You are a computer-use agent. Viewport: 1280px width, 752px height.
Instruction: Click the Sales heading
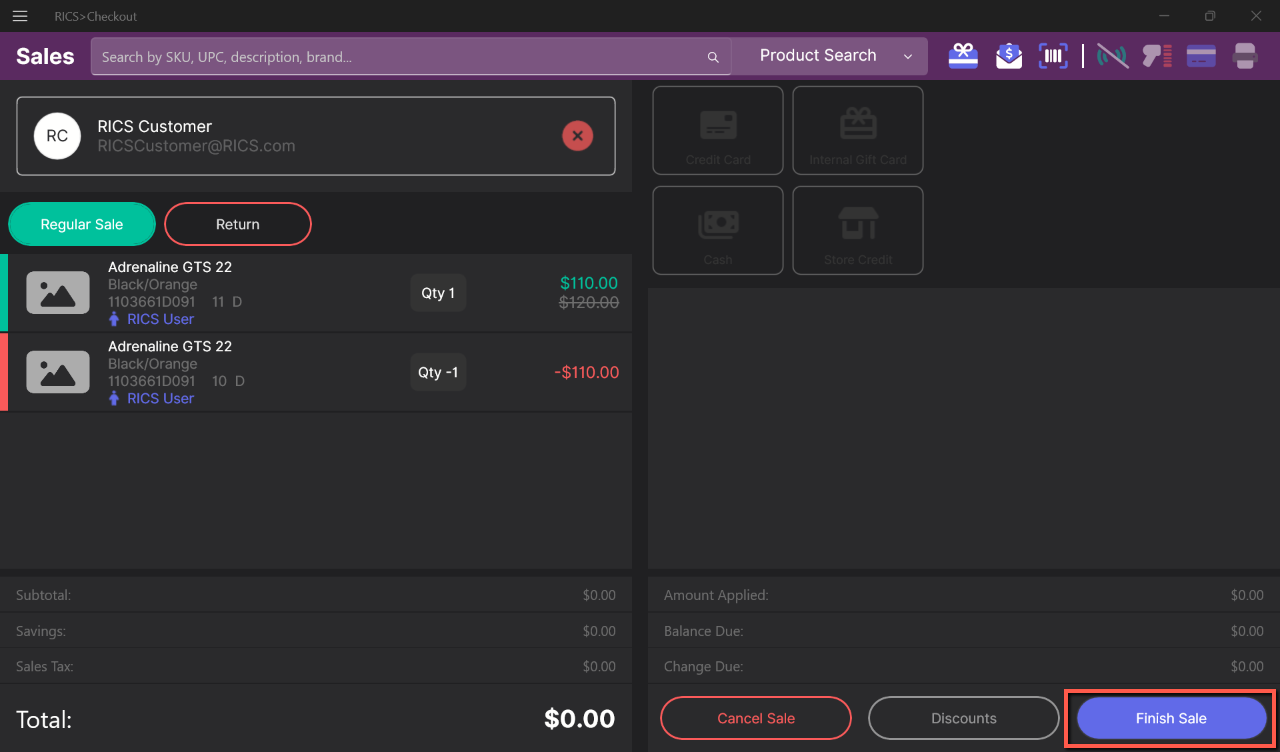click(45, 56)
